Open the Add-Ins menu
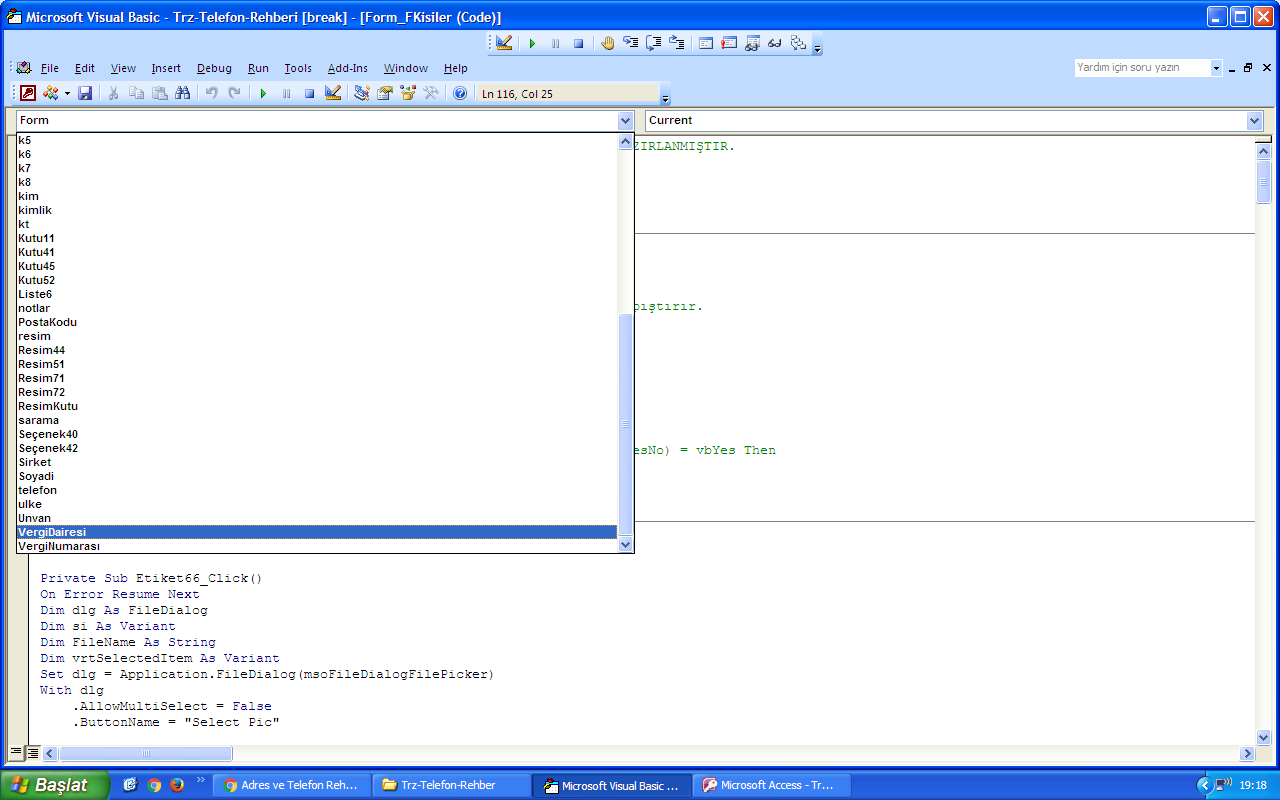1280x800 pixels. (x=347, y=68)
